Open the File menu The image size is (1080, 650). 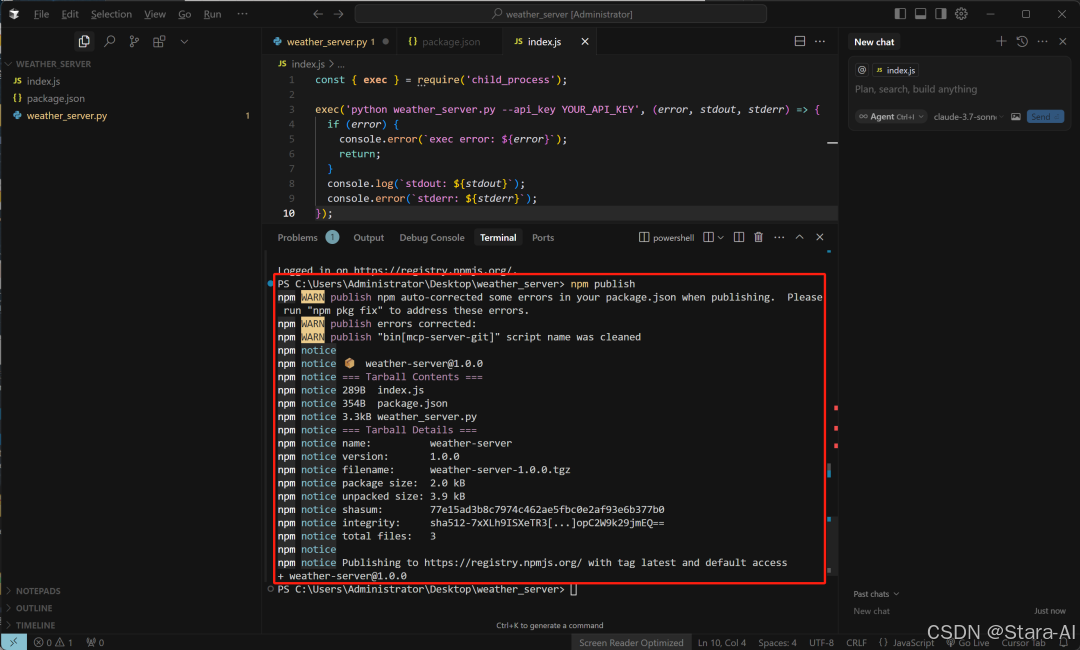pyautogui.click(x=41, y=14)
